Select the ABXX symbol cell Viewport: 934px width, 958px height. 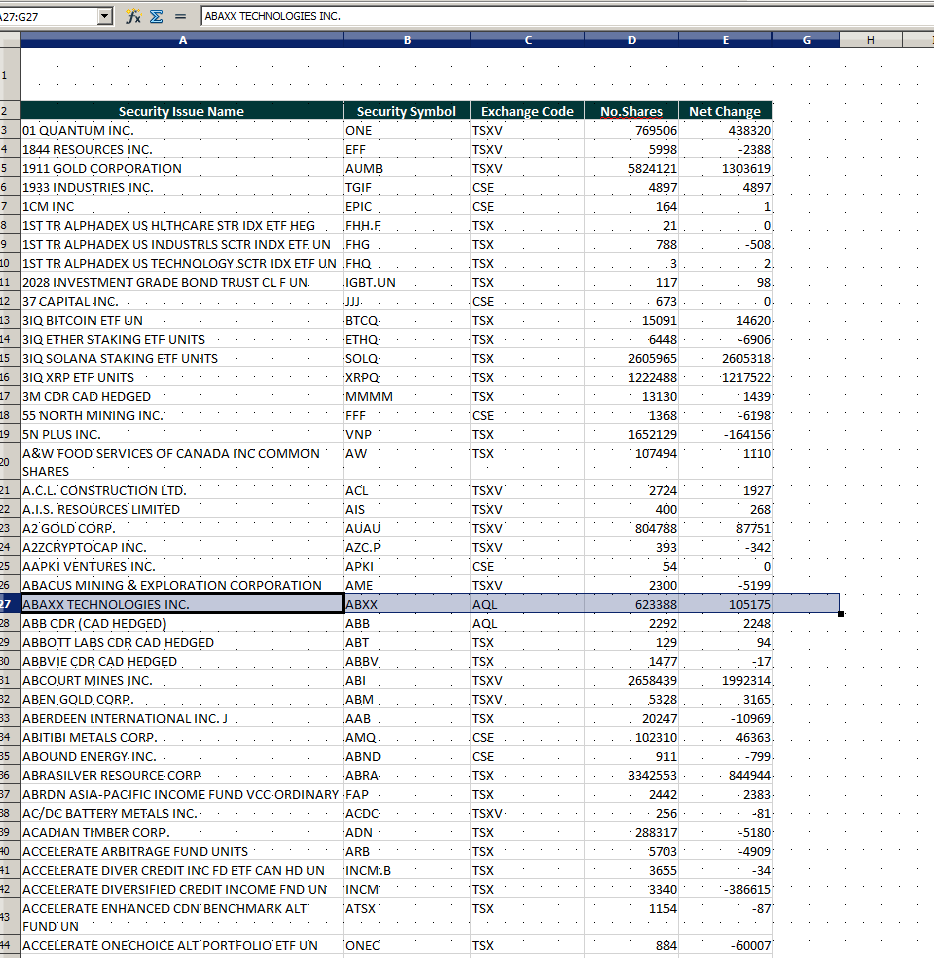pos(407,604)
